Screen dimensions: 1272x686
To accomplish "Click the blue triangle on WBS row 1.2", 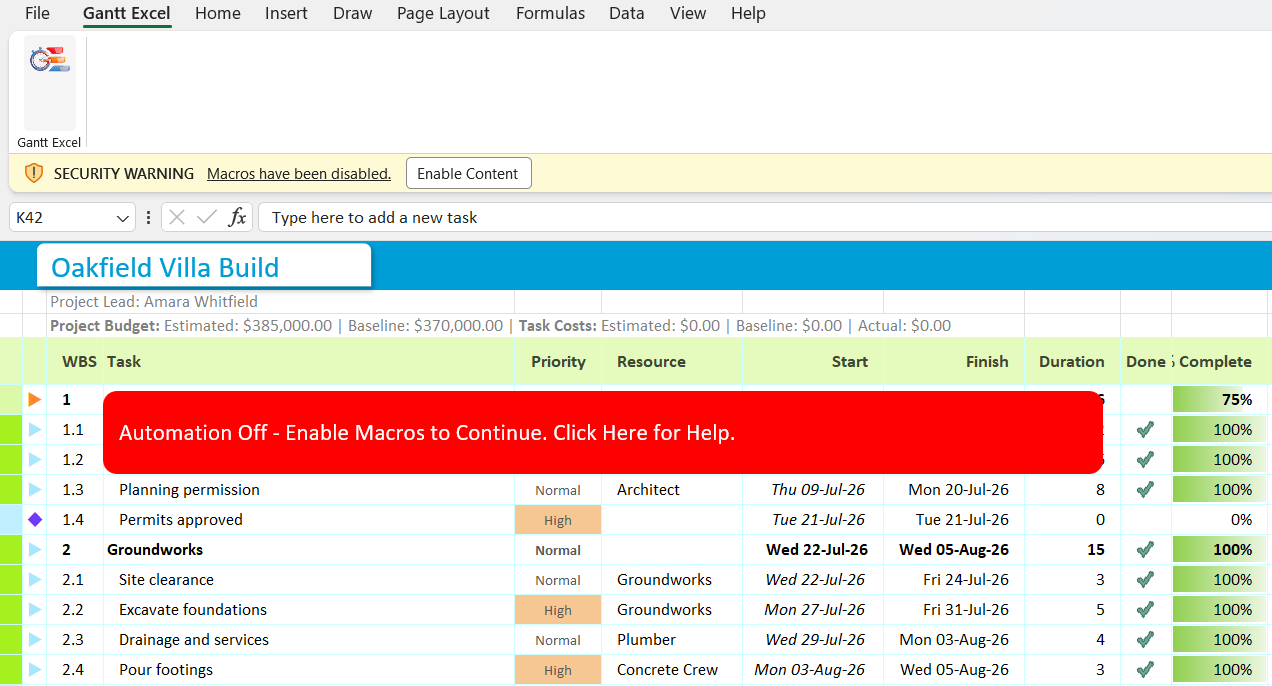I will 35,459.
